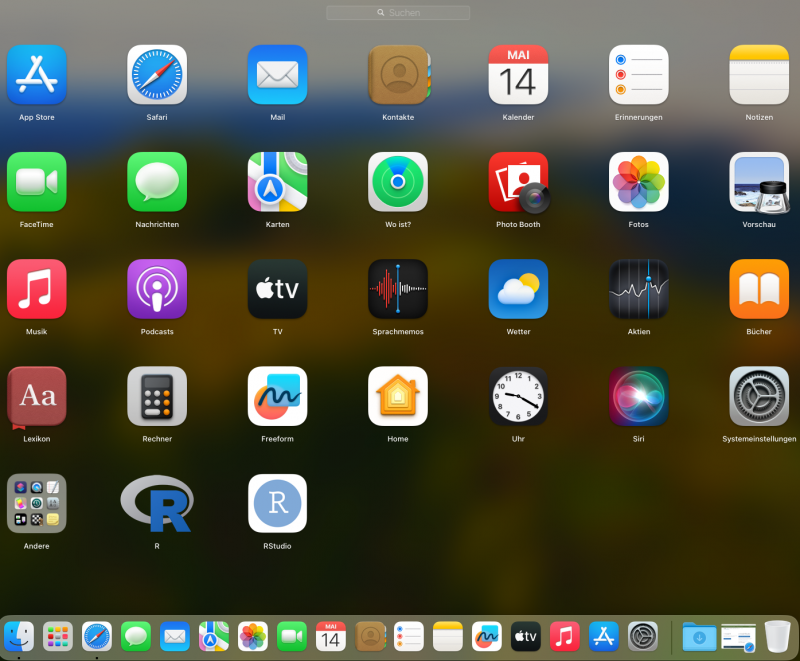This screenshot has width=800, height=661.
Task: Open Erinnerungen in the Dock
Action: [x=409, y=637]
